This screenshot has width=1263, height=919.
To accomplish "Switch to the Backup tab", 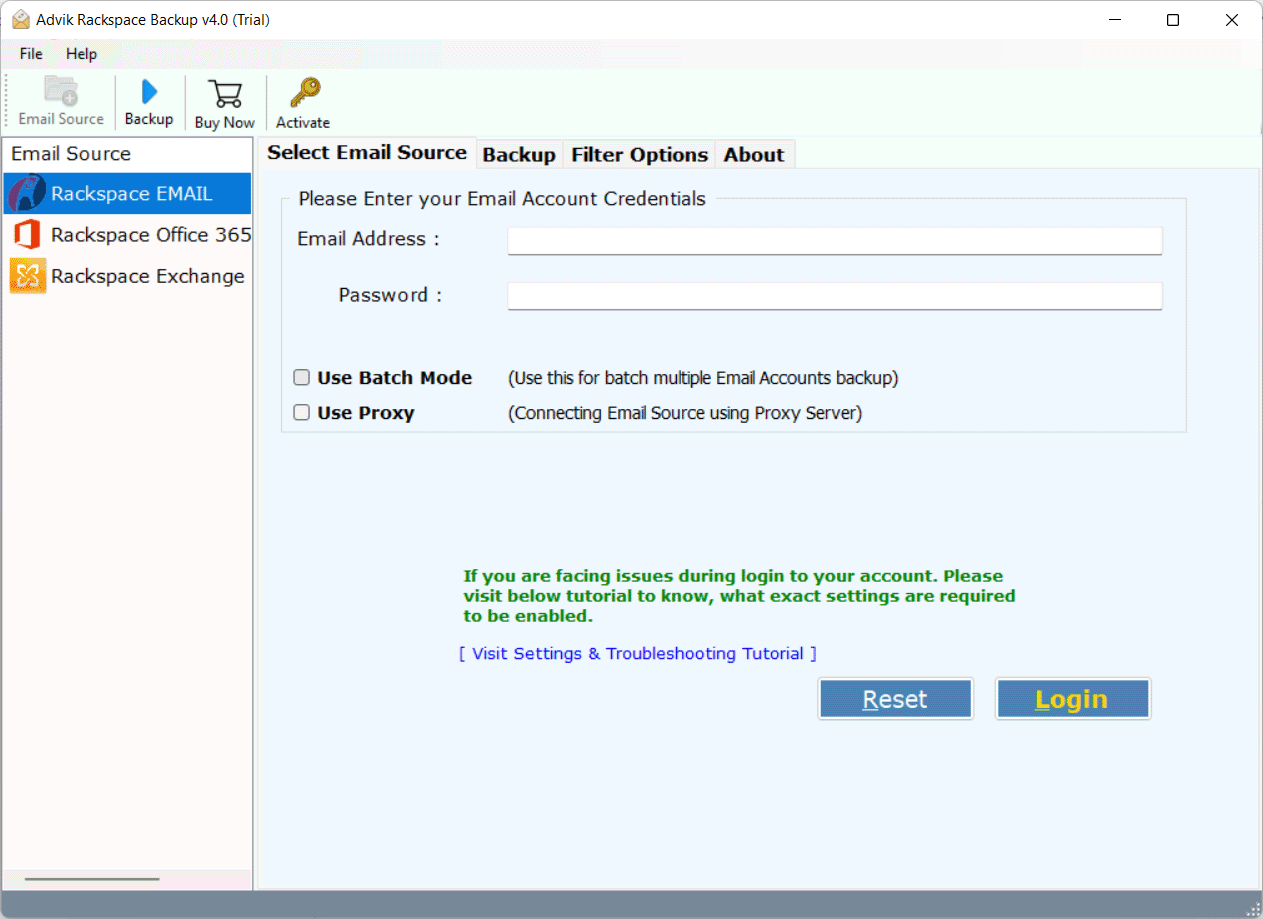I will [519, 154].
